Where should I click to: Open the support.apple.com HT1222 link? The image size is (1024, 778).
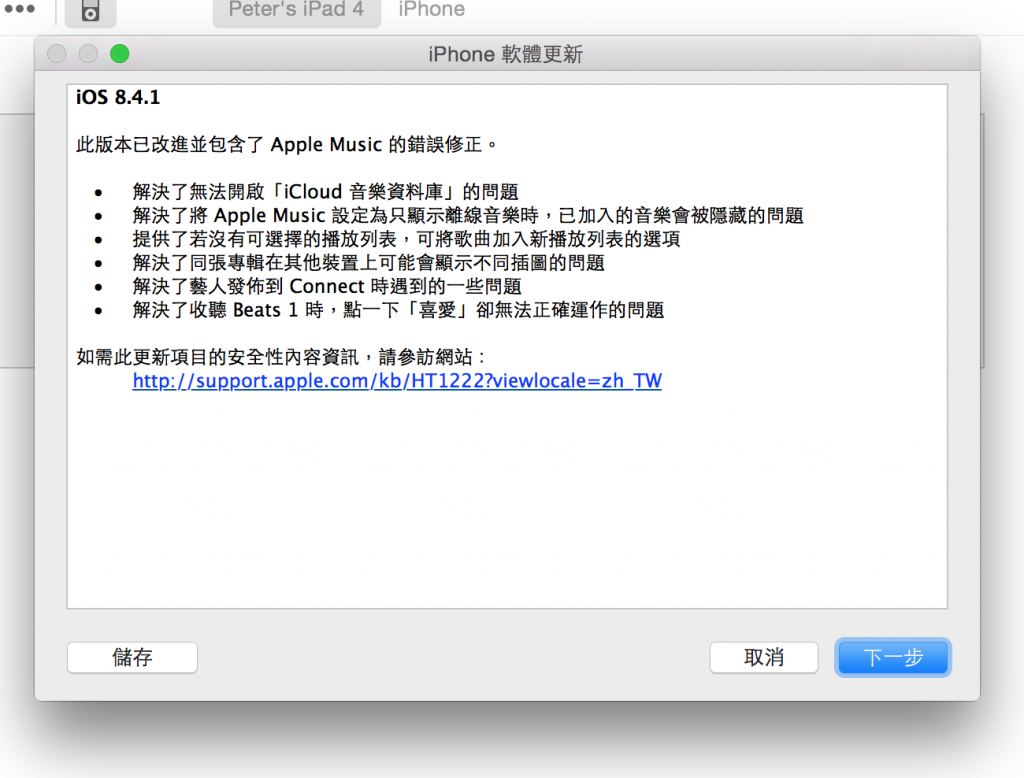point(397,381)
